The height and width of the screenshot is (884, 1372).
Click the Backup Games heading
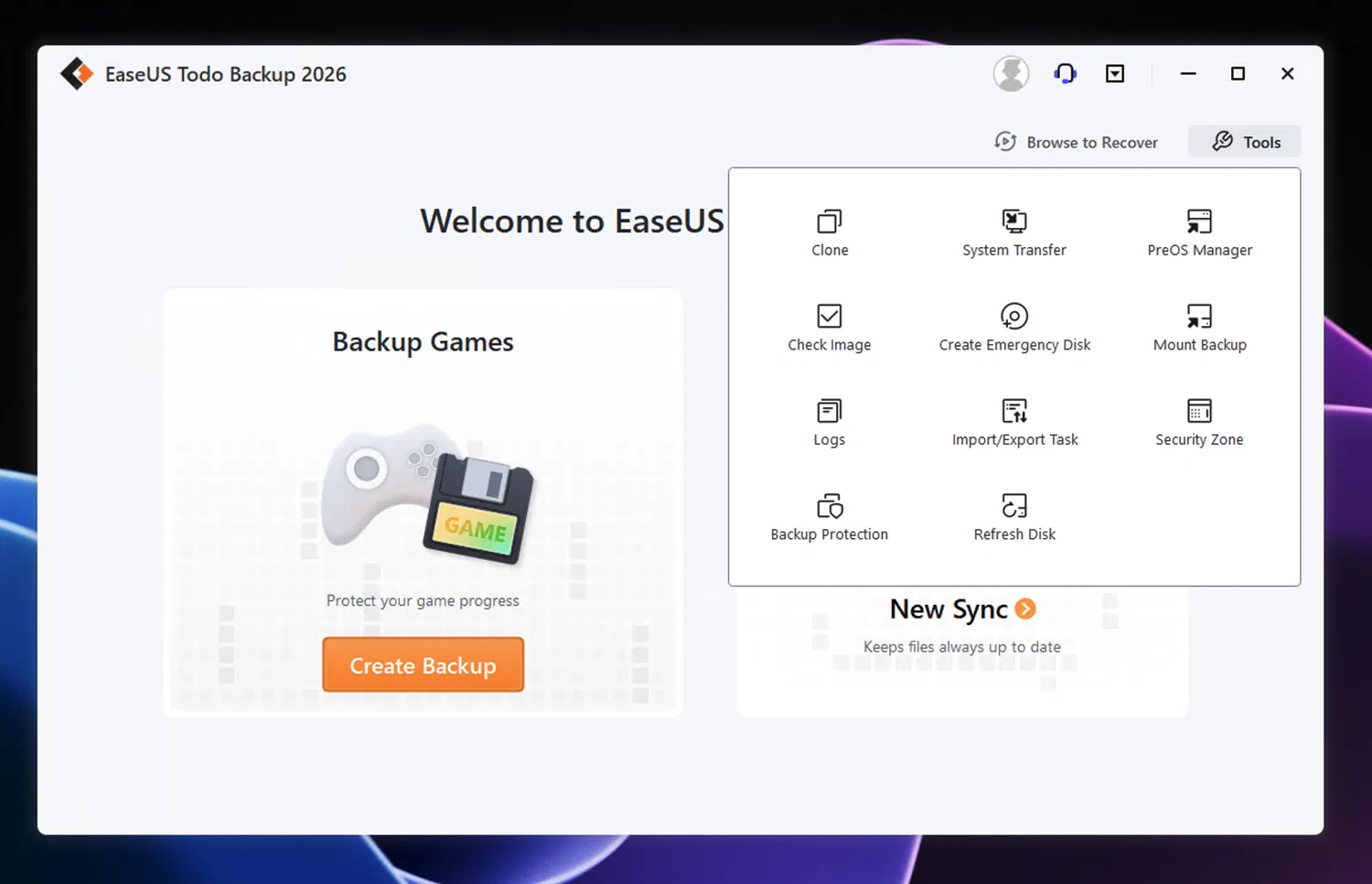tap(423, 341)
